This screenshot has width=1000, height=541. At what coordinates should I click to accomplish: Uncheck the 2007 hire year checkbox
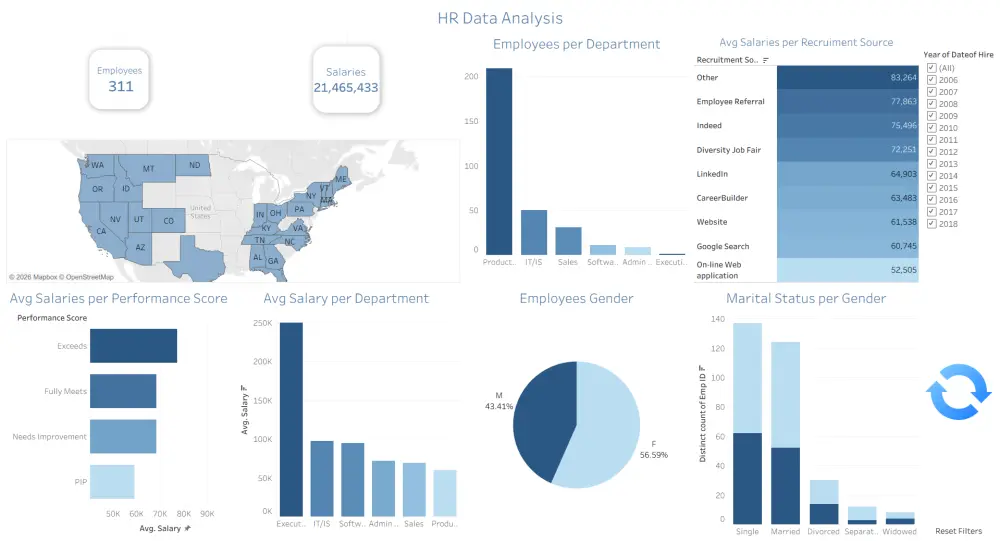click(x=932, y=92)
